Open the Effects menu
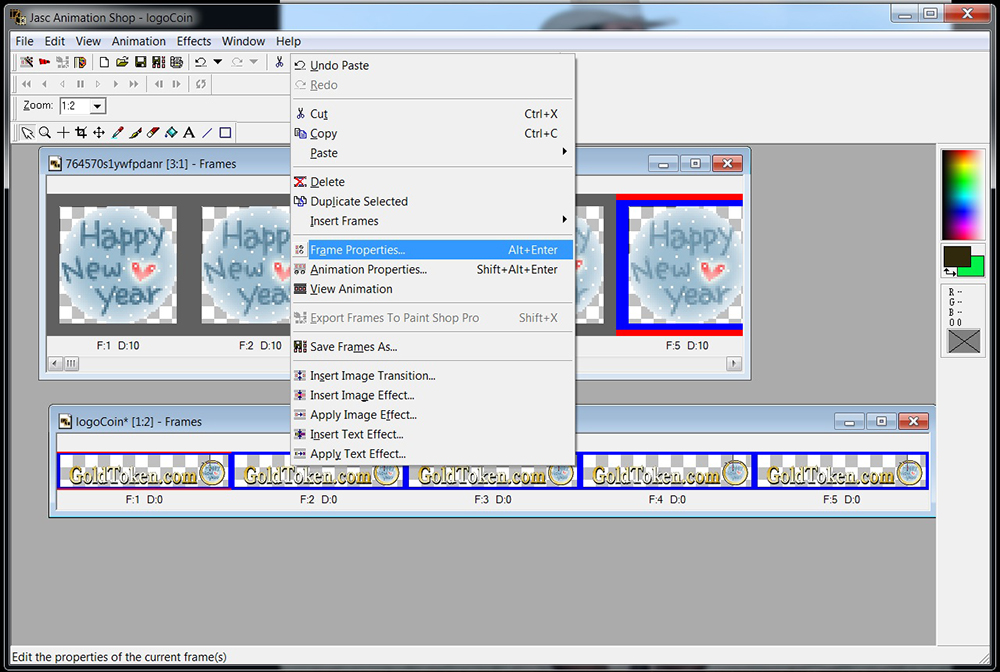 [193, 41]
